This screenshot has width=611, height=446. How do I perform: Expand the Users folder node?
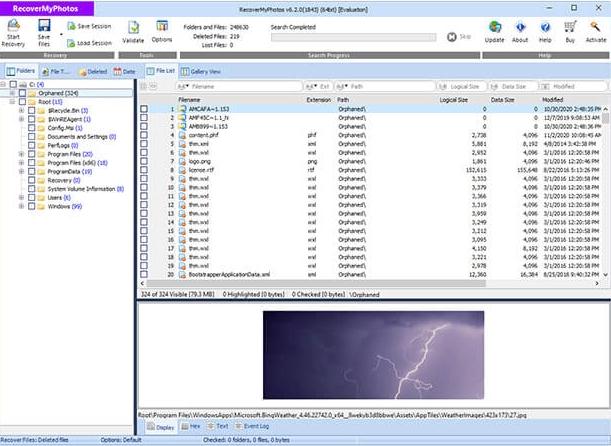[21, 197]
